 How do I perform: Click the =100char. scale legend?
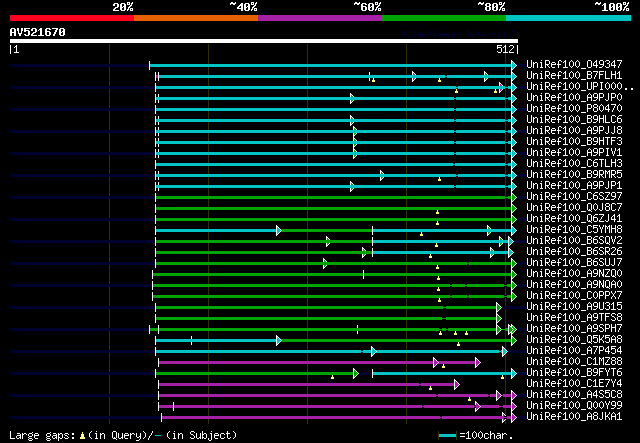[x=476, y=435]
